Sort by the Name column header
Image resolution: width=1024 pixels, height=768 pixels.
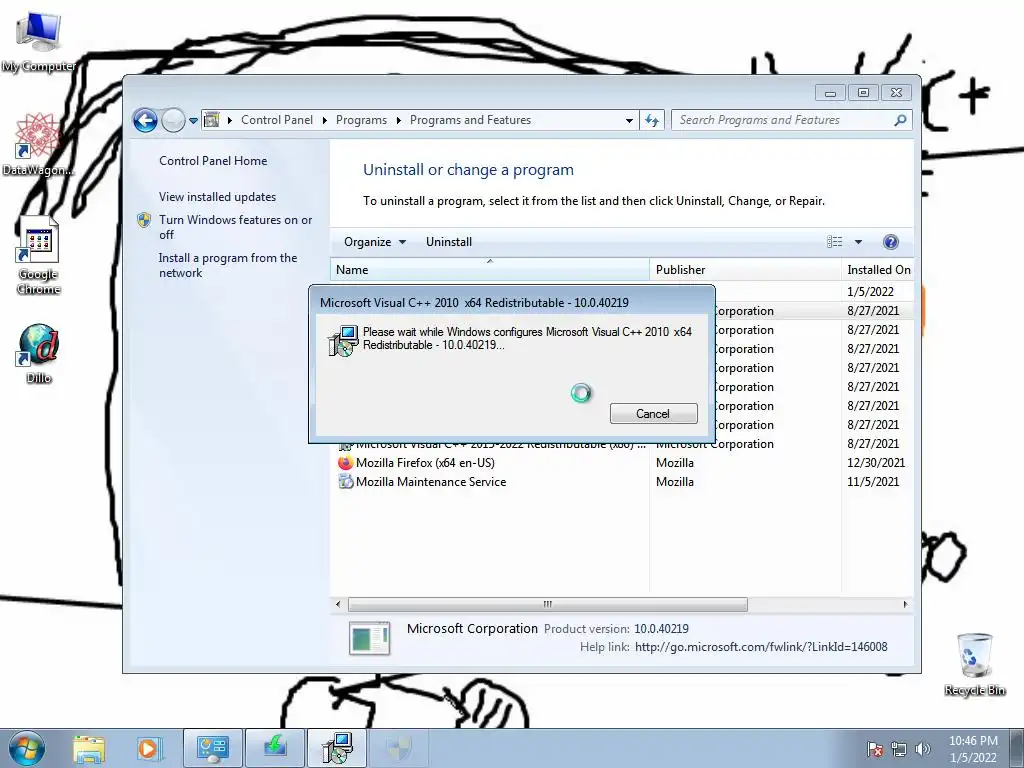tap(490, 270)
